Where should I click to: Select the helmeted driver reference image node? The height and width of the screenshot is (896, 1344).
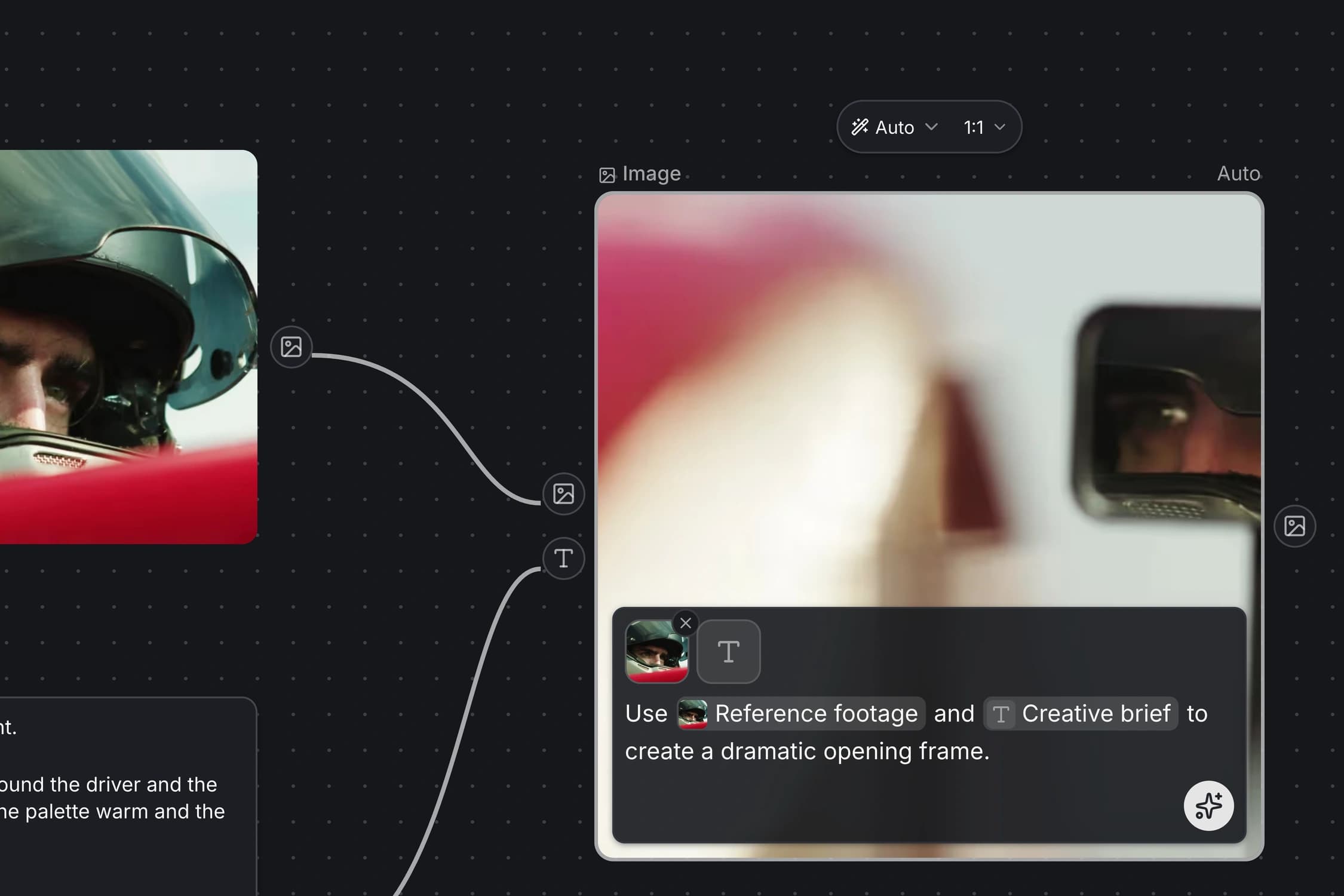[128, 347]
